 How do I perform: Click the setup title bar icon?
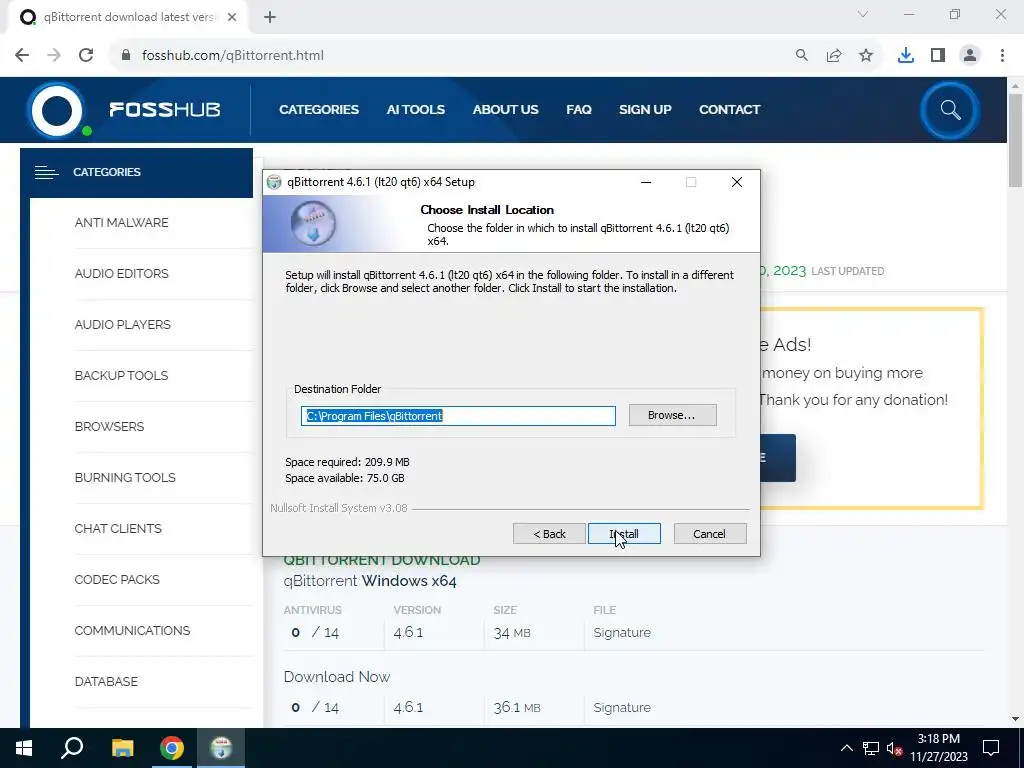click(274, 182)
